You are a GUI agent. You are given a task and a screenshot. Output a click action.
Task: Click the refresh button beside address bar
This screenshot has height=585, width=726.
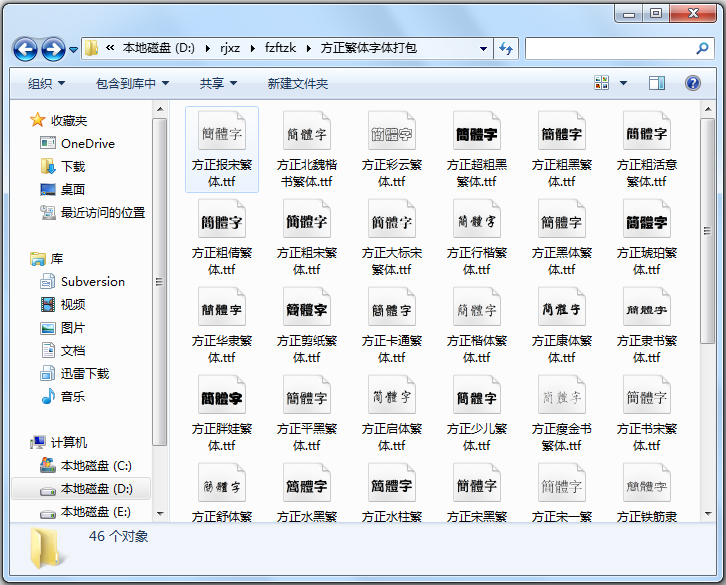coord(506,48)
